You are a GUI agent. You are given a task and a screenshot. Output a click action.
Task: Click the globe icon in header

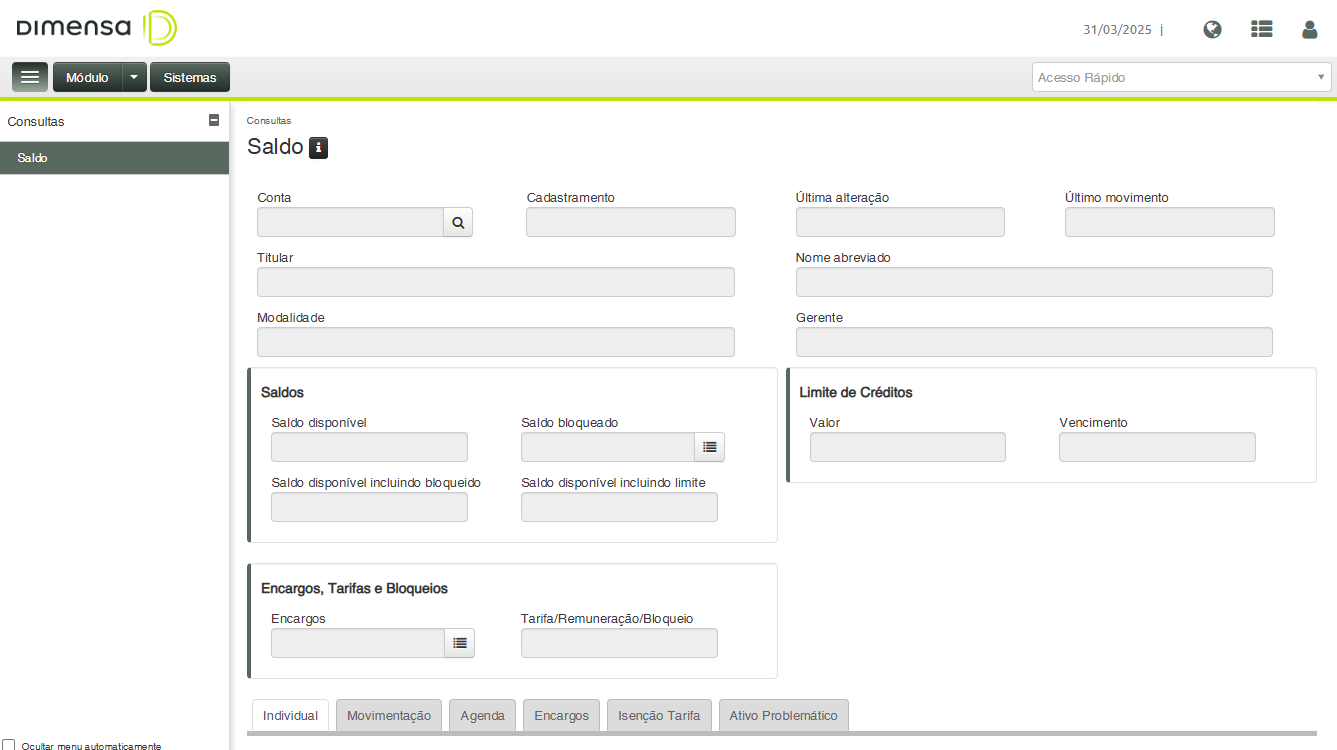coord(1212,29)
